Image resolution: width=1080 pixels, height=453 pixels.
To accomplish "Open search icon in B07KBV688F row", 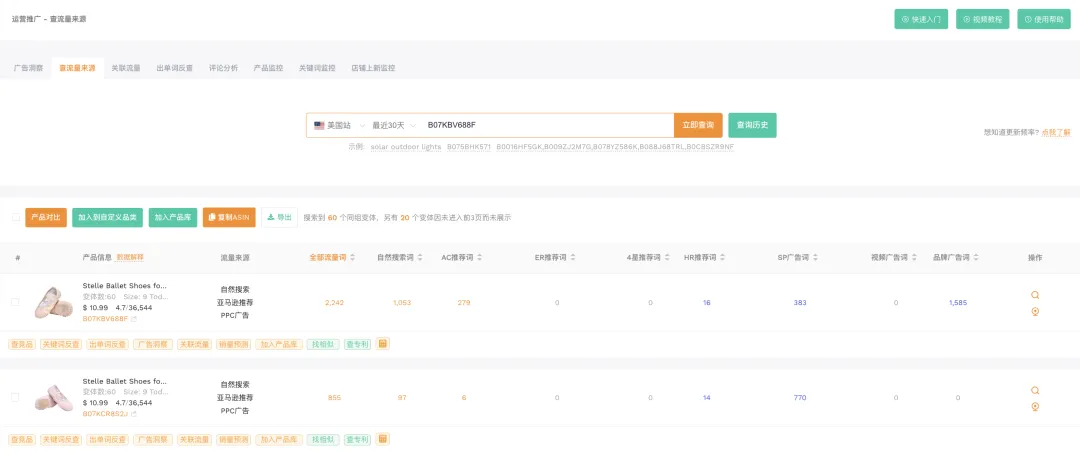I will tap(1035, 295).
